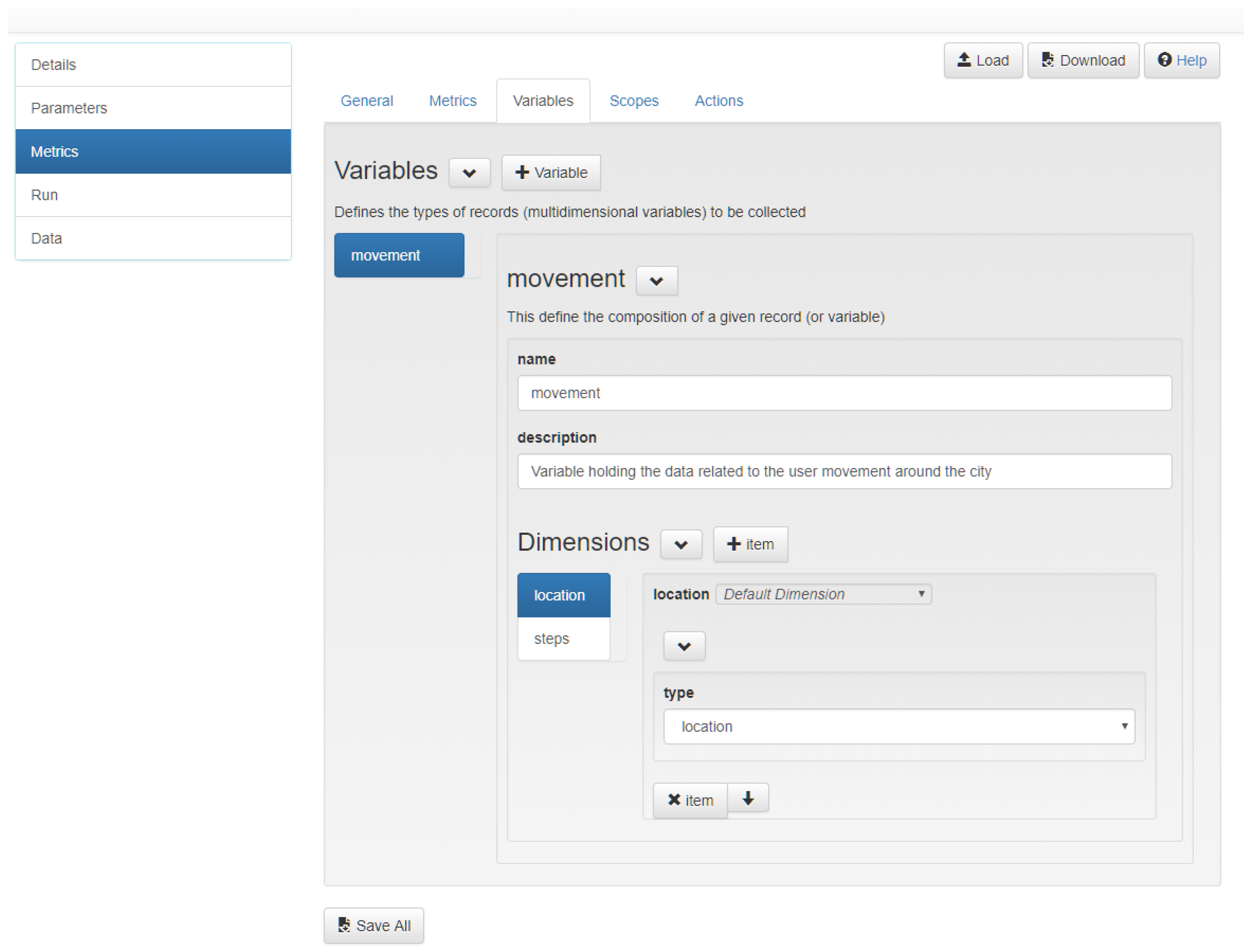Screen dimensions: 1253x952
Task: Open Details in the sidebar
Action: tap(153, 64)
